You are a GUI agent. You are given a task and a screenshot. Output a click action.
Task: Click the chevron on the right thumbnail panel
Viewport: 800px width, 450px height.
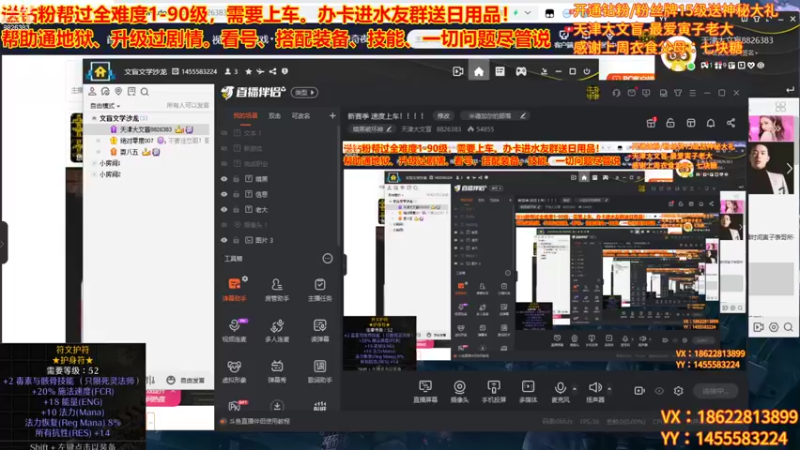pos(789,168)
